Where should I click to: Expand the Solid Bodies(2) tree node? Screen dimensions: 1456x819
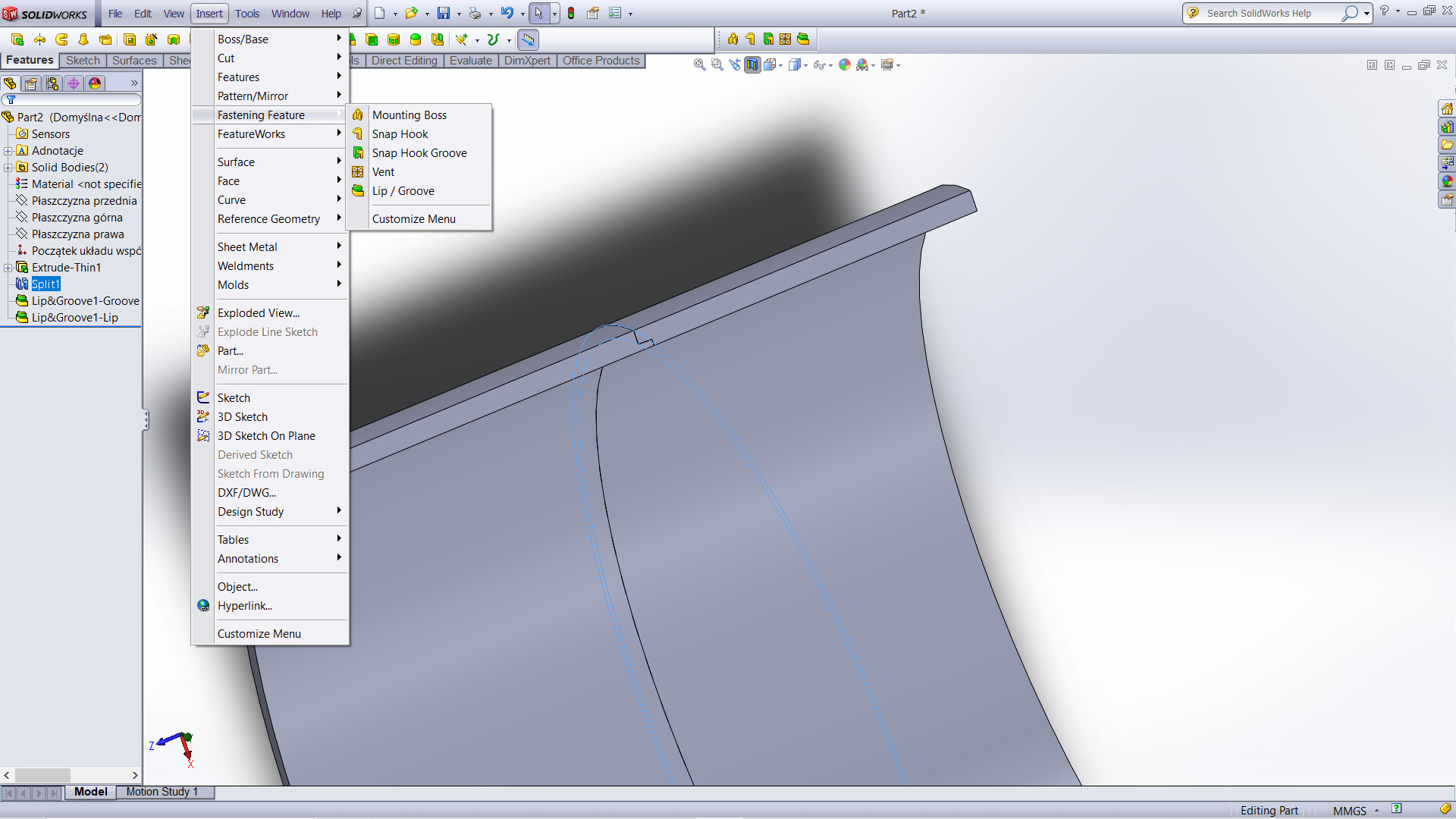[x=8, y=168]
